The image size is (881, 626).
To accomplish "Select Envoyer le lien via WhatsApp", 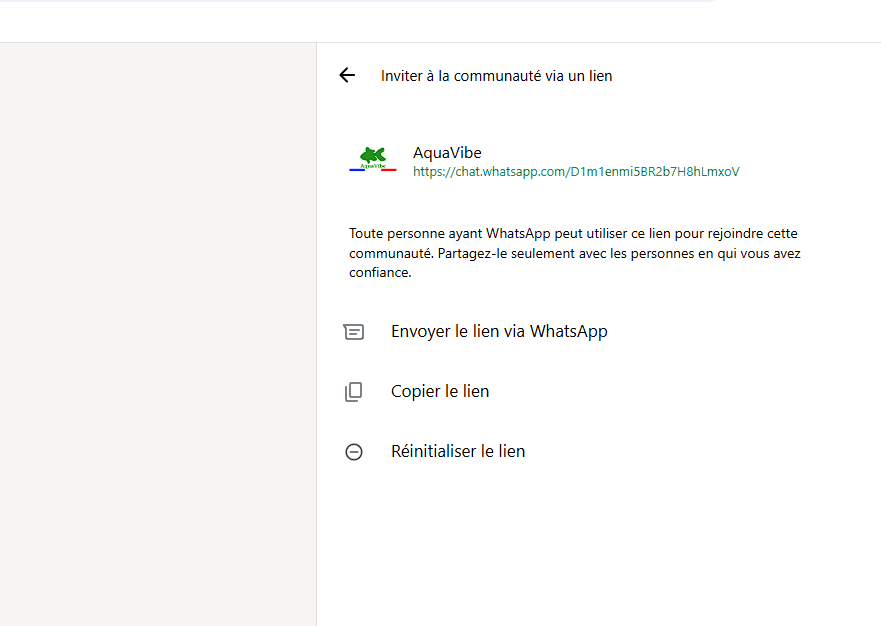I will point(499,332).
